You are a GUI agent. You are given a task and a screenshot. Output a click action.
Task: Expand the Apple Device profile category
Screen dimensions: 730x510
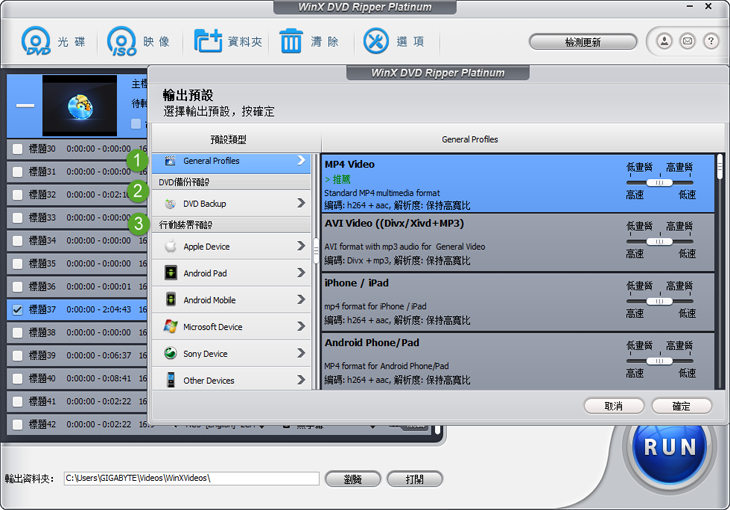301,246
